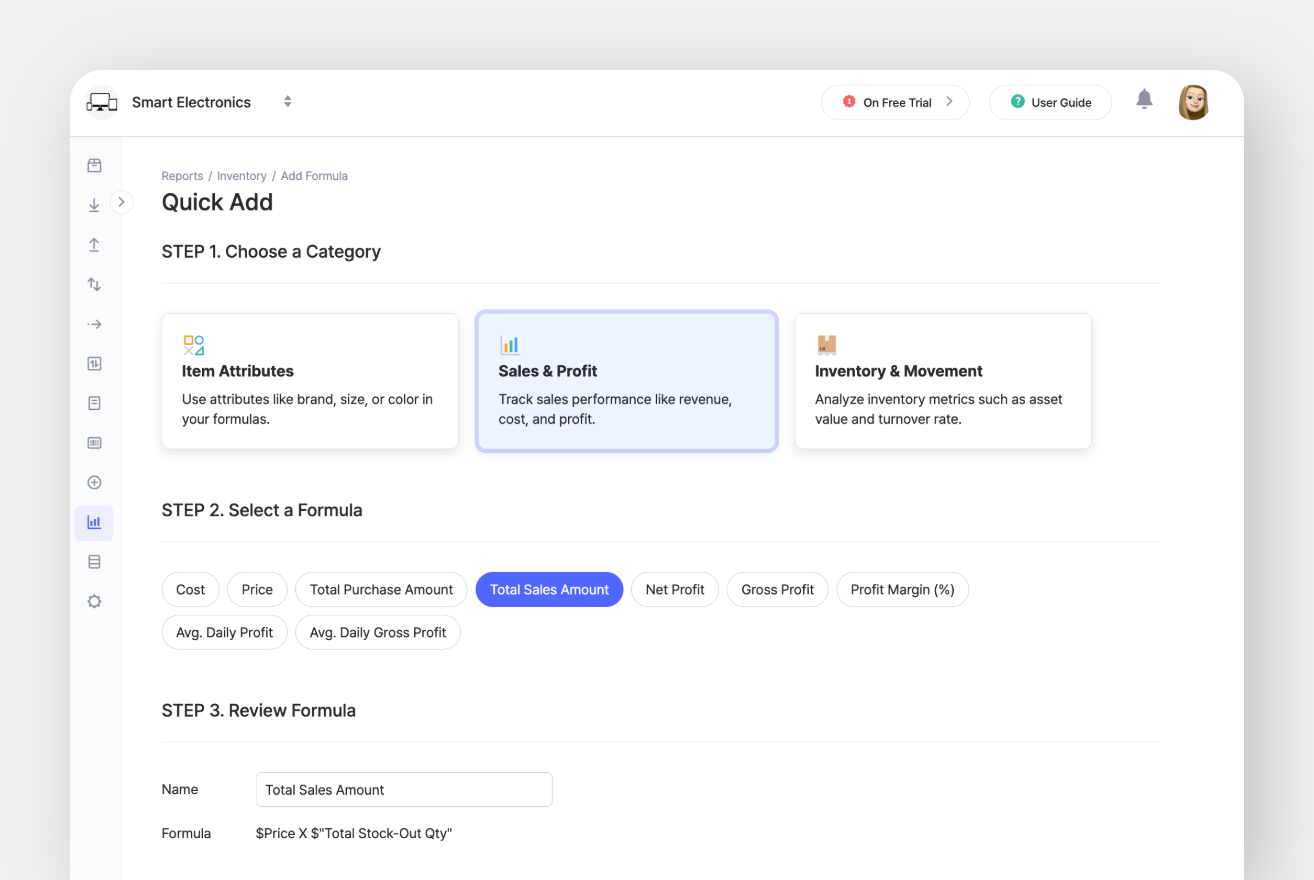Viewport: 1314px width, 880px height.
Task: Select the stock-in download icon
Action: [94, 204]
